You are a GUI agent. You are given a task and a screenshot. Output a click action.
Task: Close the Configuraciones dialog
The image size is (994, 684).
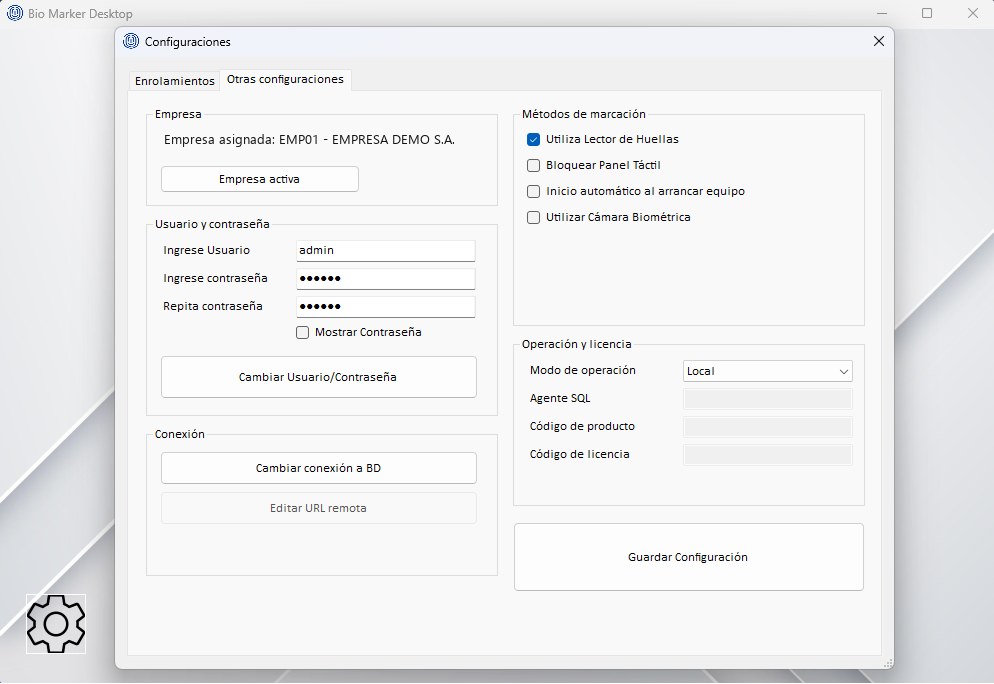[879, 41]
